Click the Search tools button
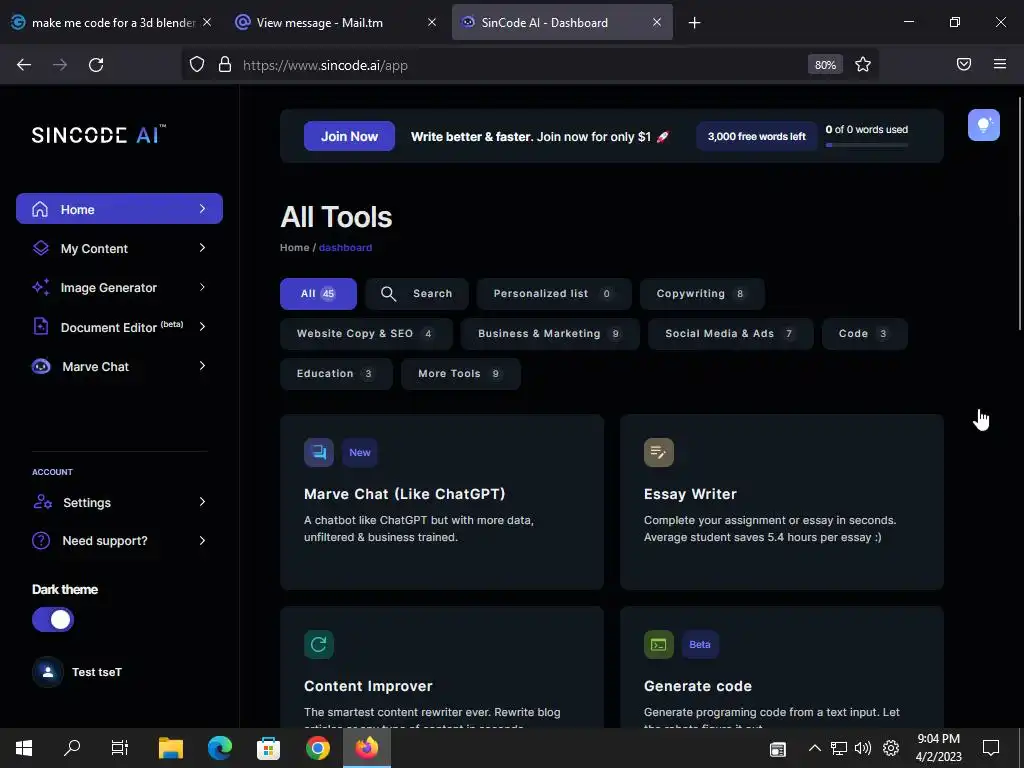 [417, 294]
